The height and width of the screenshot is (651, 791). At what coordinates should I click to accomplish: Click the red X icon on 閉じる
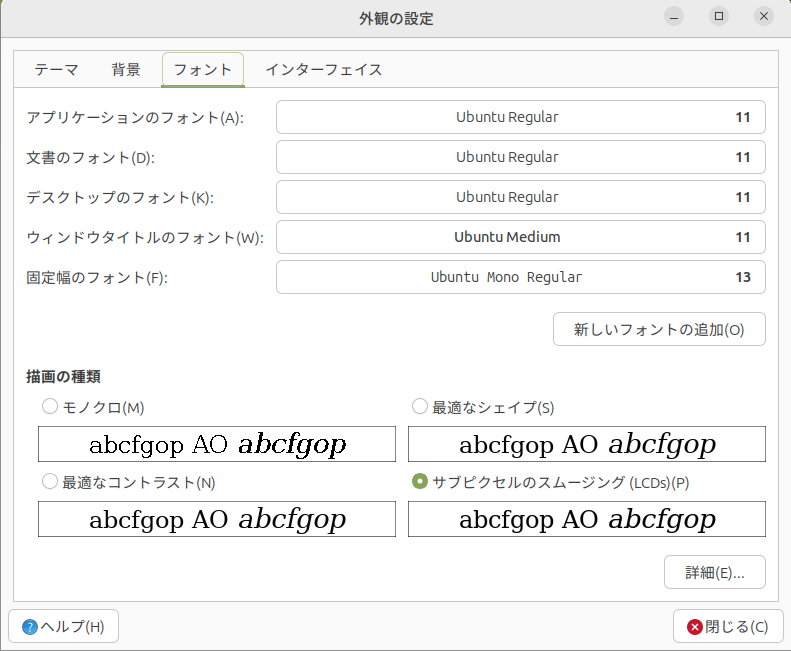pos(695,627)
